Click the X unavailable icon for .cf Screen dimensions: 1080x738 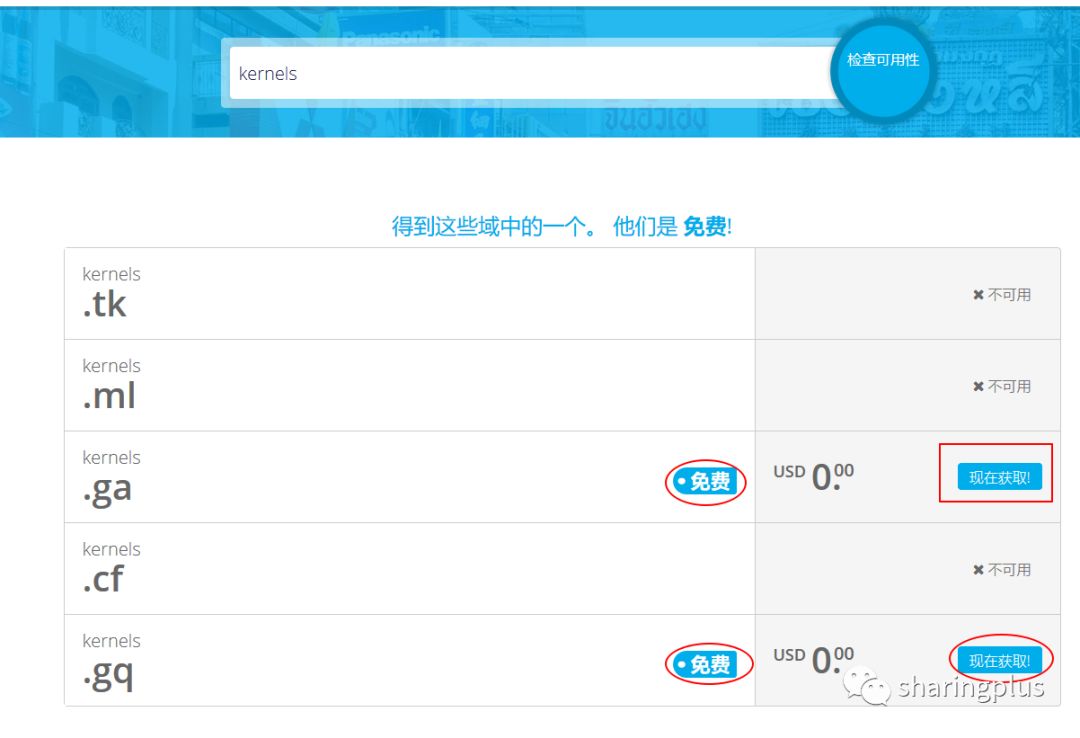pos(978,570)
